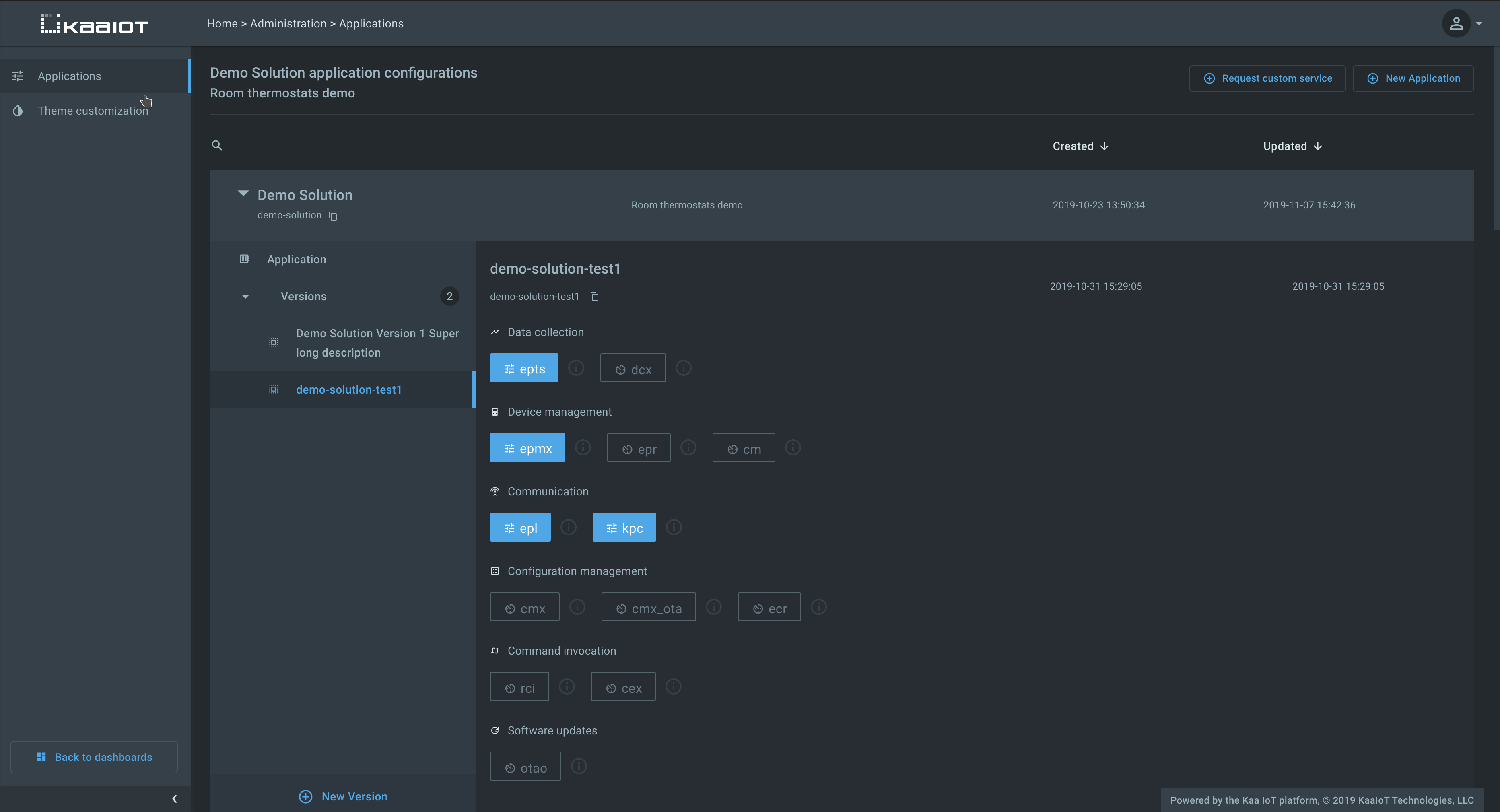Show info for epmx service

pyautogui.click(x=583, y=447)
